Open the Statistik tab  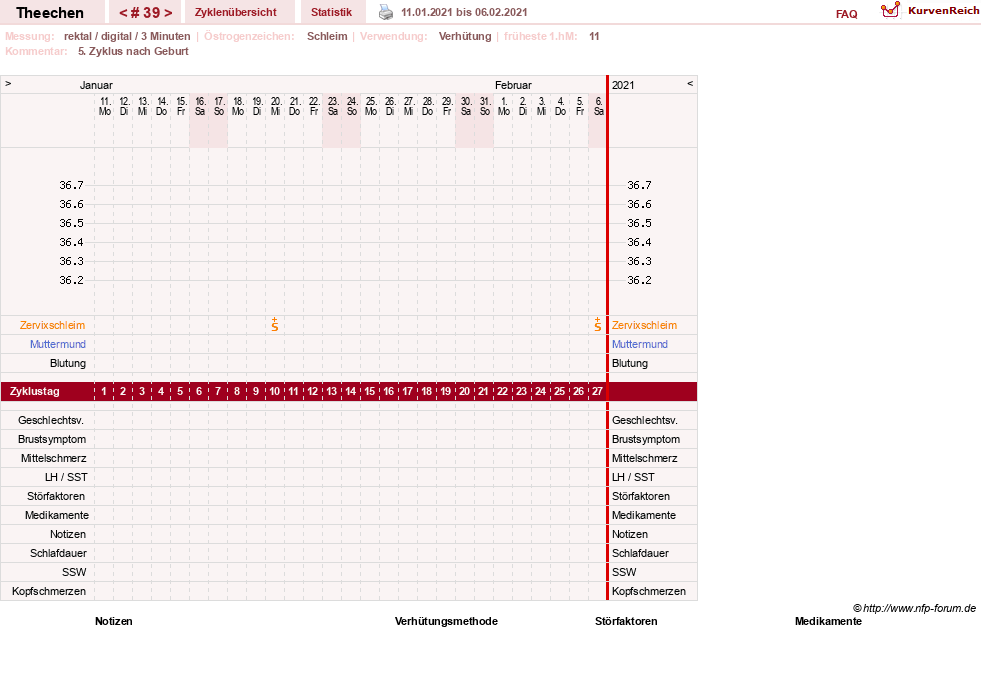[331, 13]
